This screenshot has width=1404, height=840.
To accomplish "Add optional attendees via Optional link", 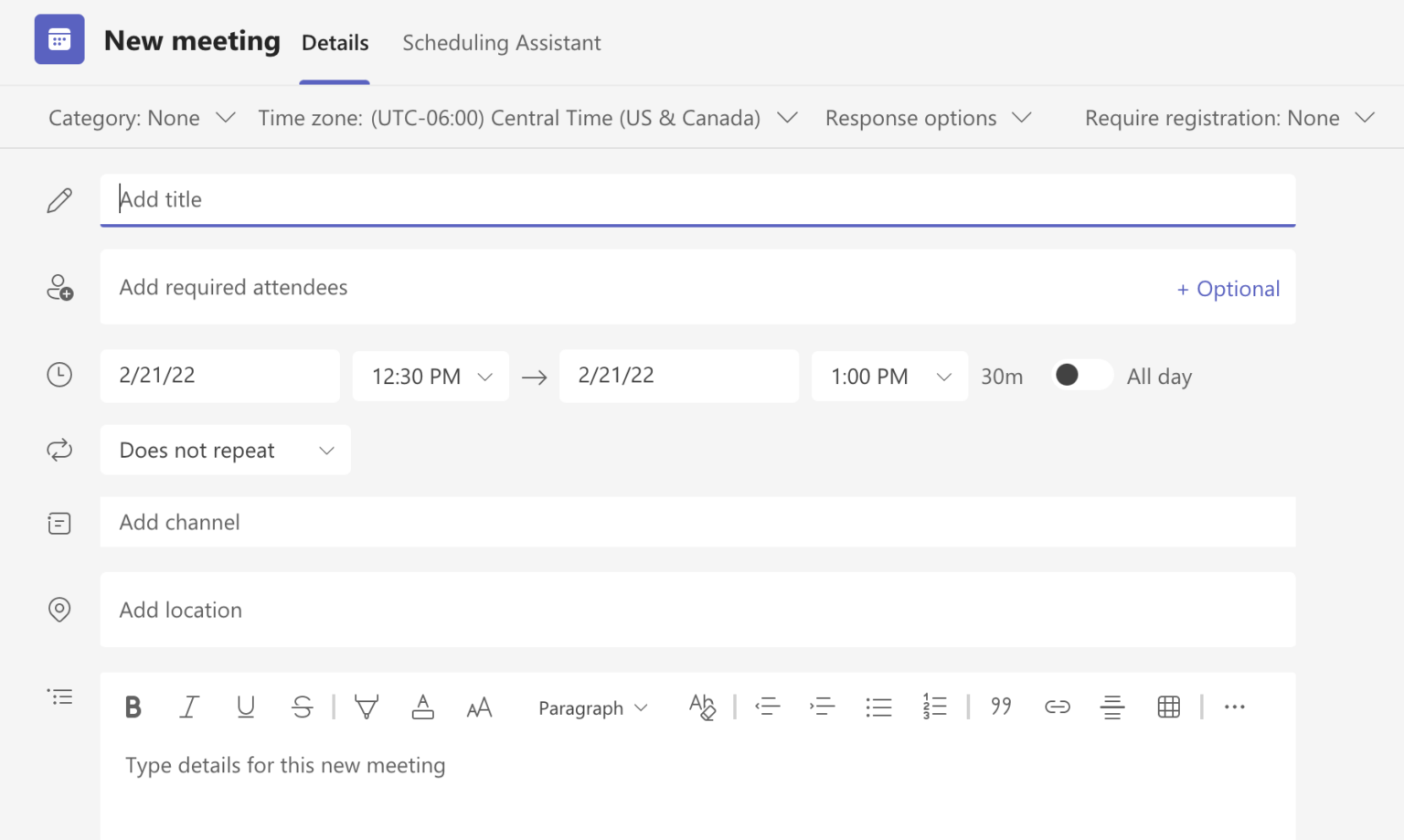I will pyautogui.click(x=1228, y=288).
